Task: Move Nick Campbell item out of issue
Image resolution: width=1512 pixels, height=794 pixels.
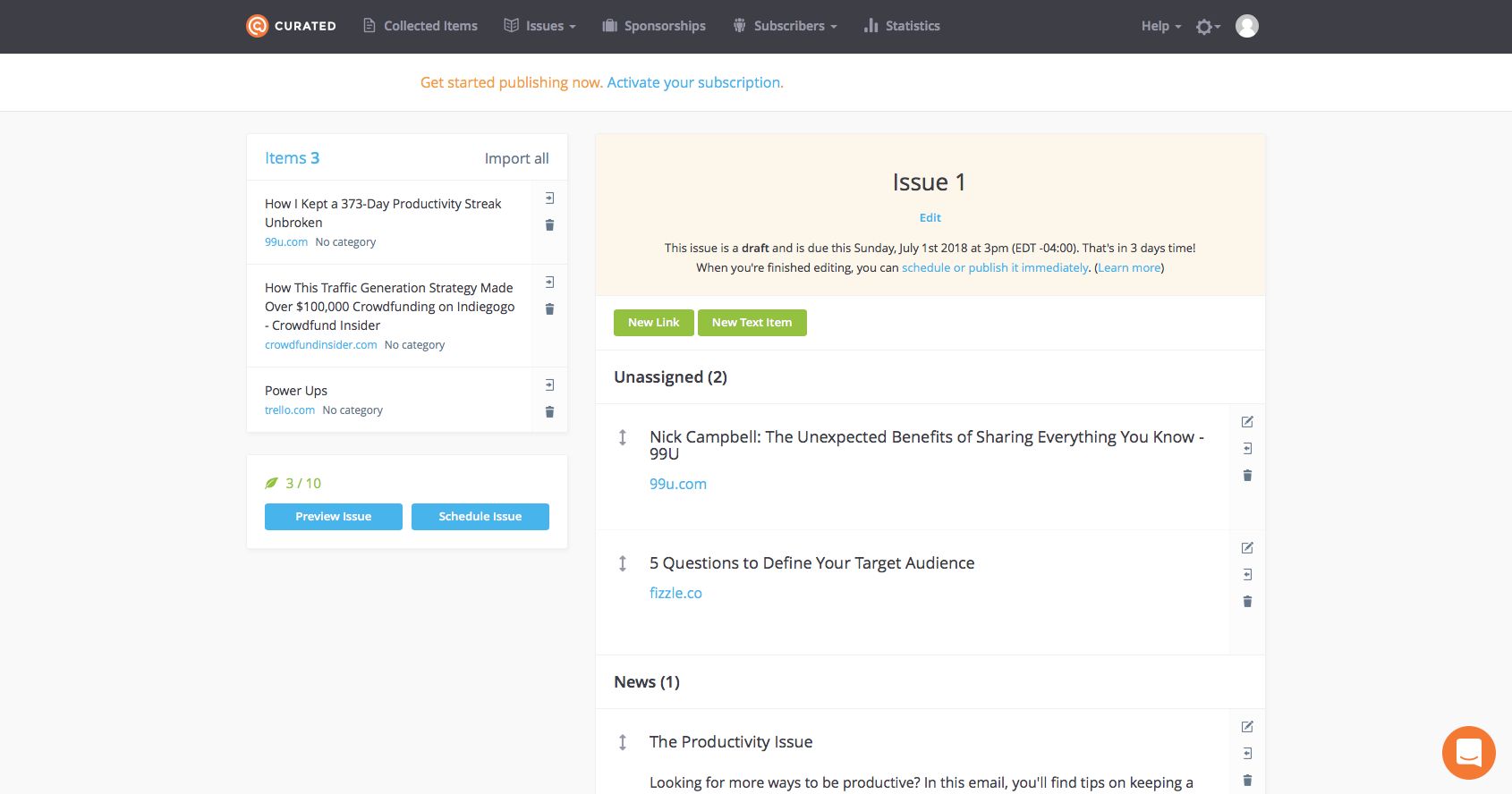Action: [x=1247, y=449]
